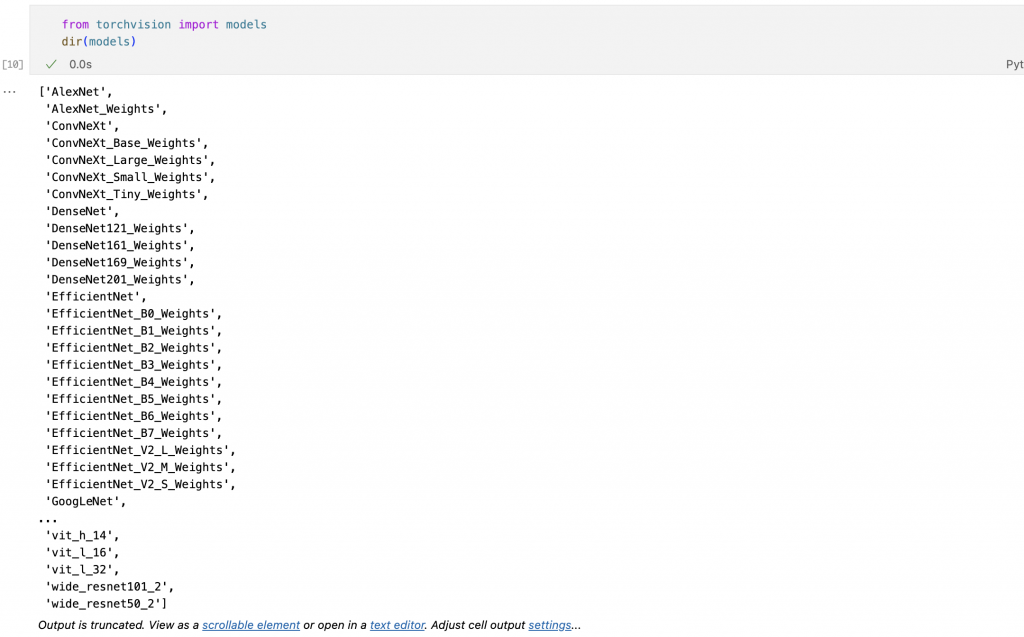Select 'DenseNet161_Weights' line
This screenshot has width=1024, height=637.
click(120, 245)
